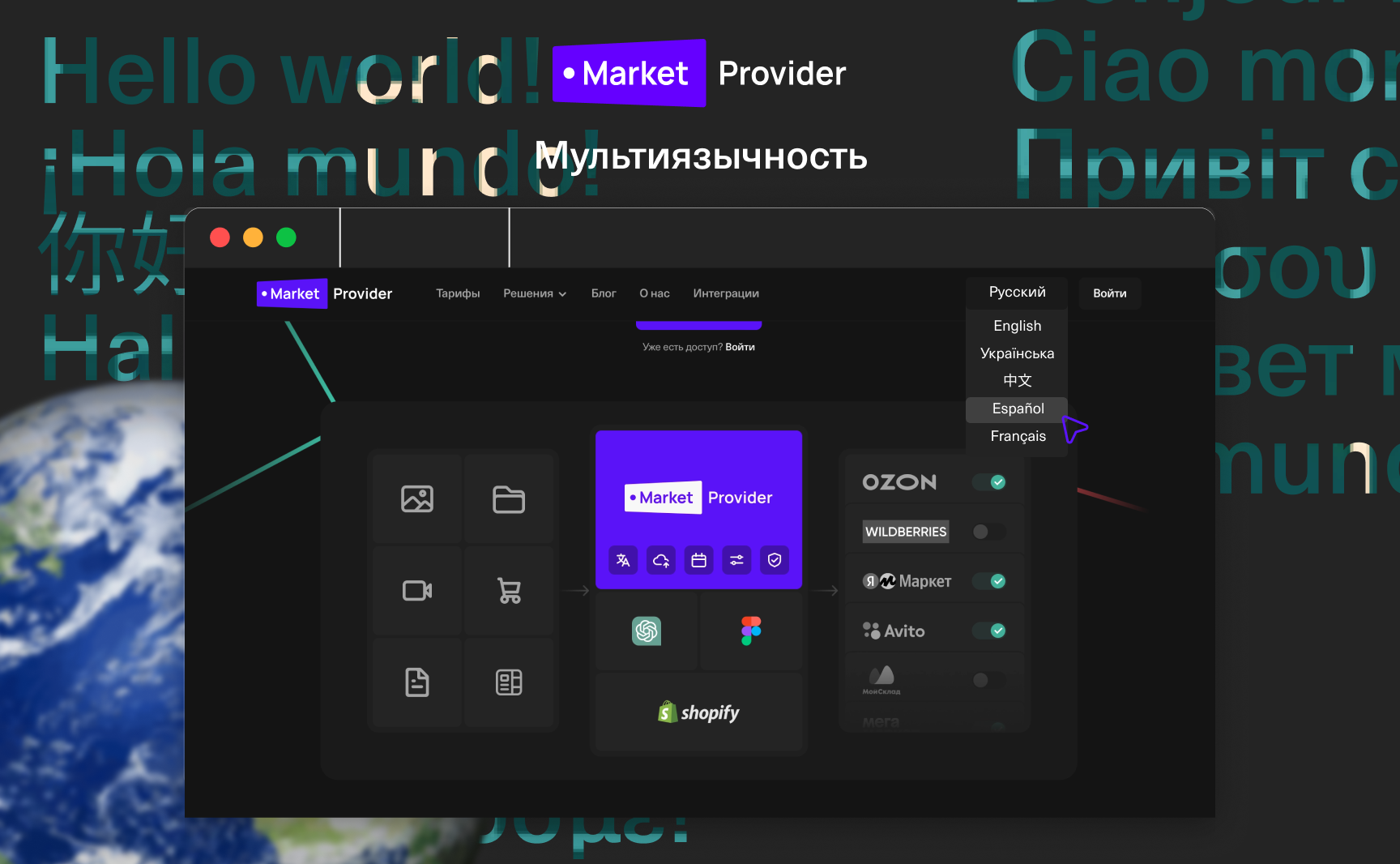Select Español from the language list

[x=1018, y=408]
